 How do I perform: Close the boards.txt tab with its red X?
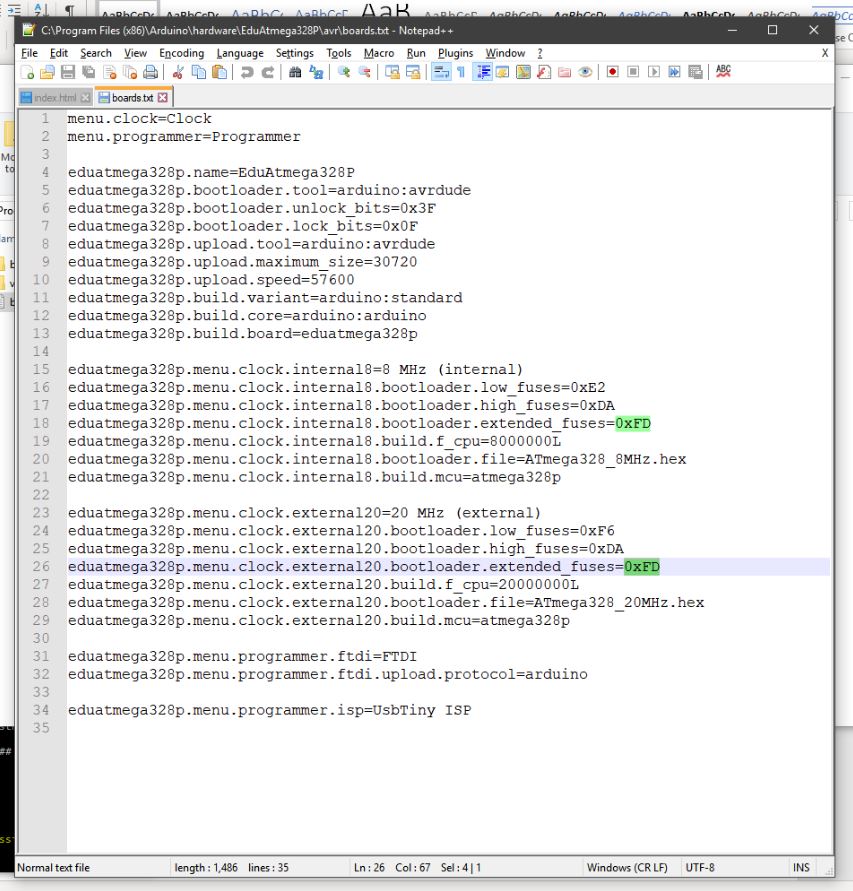(x=163, y=98)
